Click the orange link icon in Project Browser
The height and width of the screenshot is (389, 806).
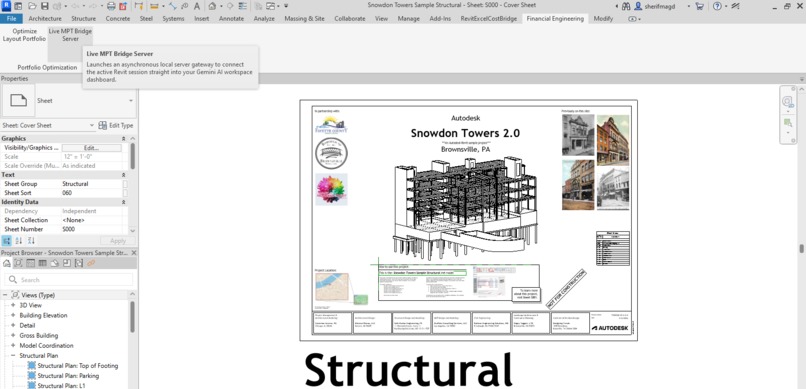pyautogui.click(x=91, y=263)
